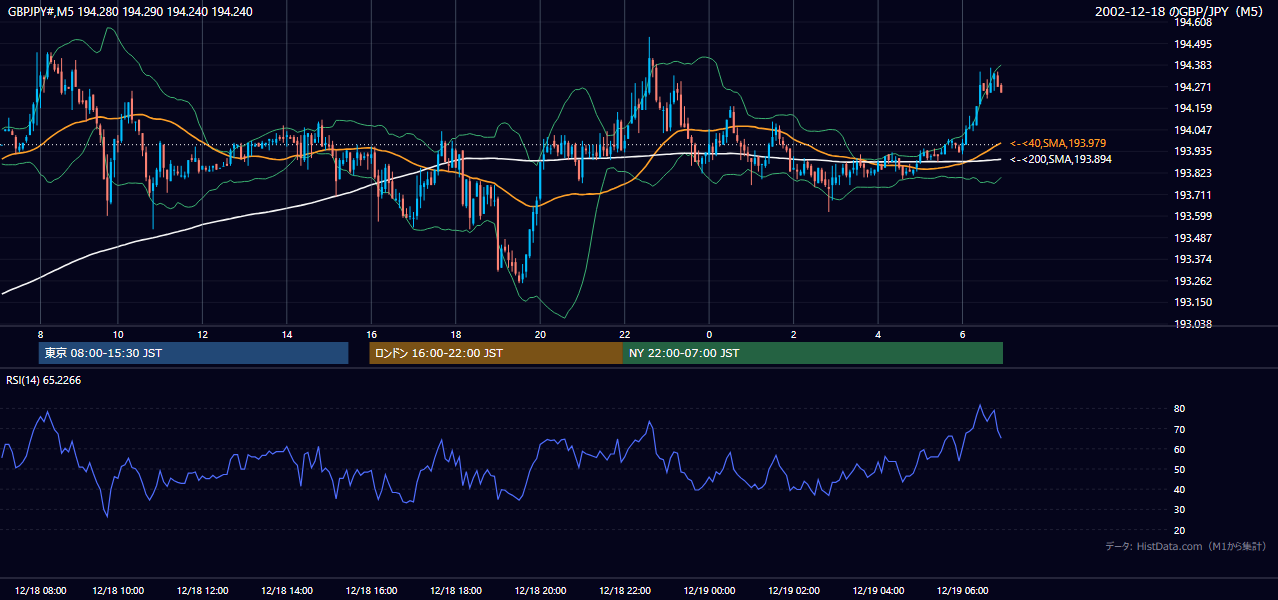Screen dimensions: 1278x600
Task: Click hour label 20 under the price chart
Action: coord(540,334)
